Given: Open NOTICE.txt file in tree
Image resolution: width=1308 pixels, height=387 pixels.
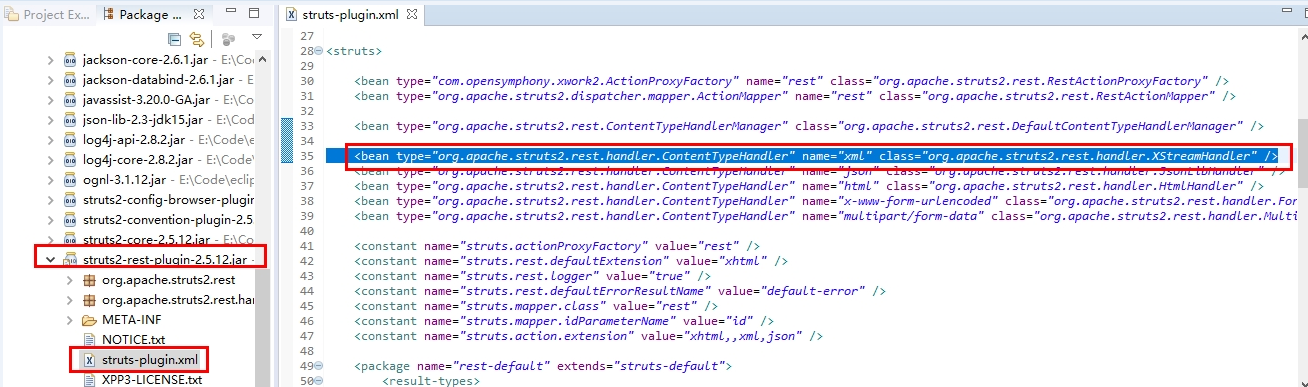Looking at the screenshot, I should point(133,339).
